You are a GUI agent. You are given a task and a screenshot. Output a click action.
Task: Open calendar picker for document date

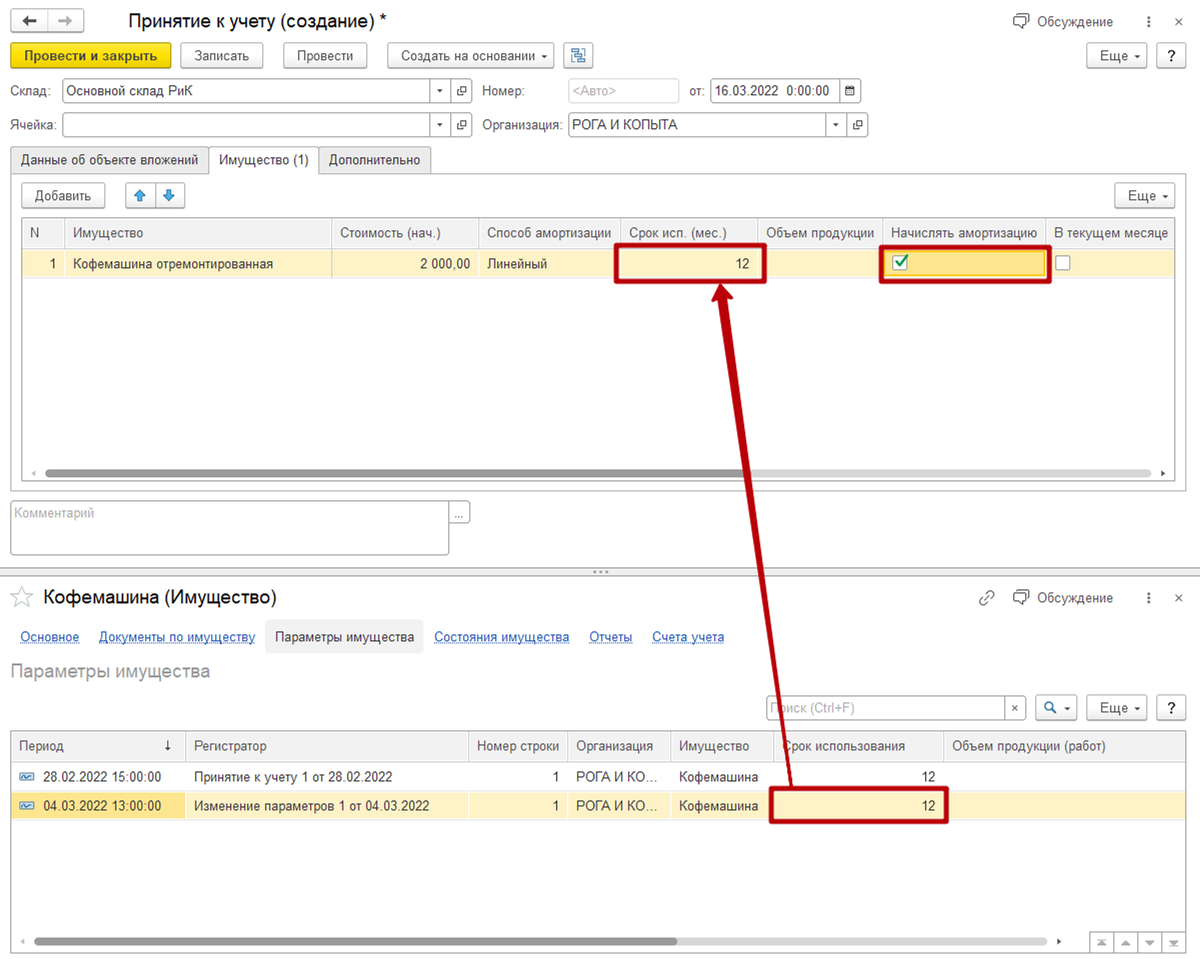pos(849,91)
